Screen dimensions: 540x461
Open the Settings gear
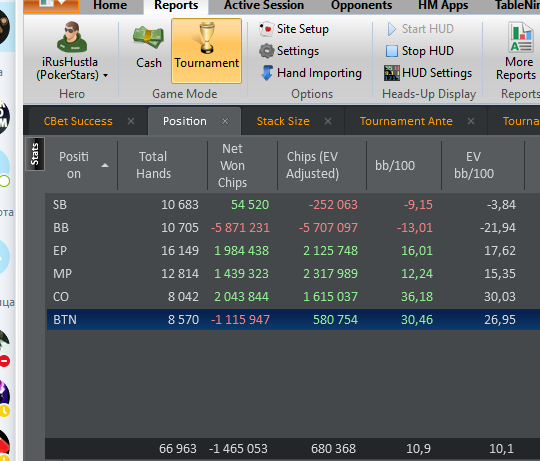289,51
